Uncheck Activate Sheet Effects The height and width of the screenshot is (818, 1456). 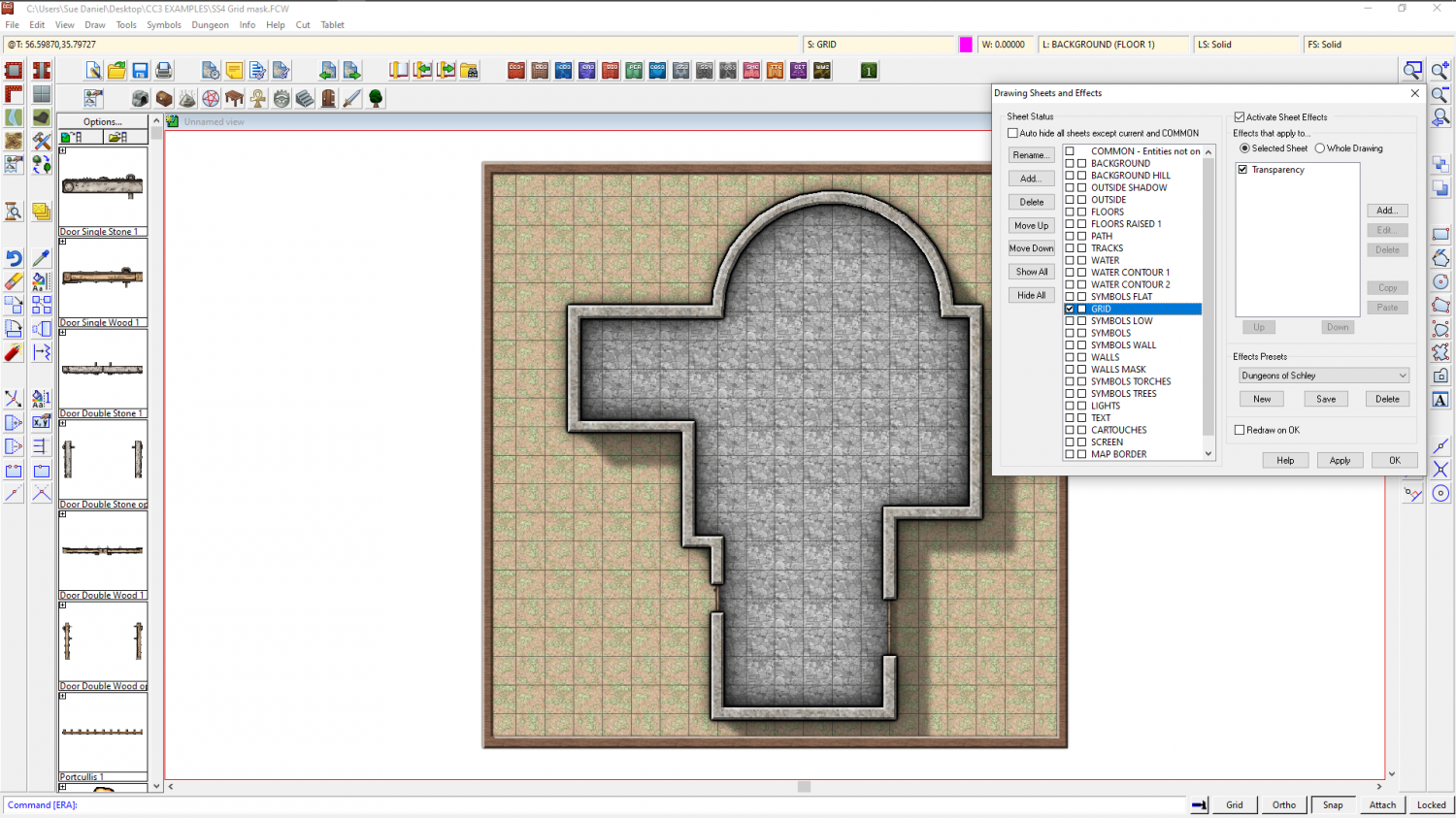[1240, 117]
